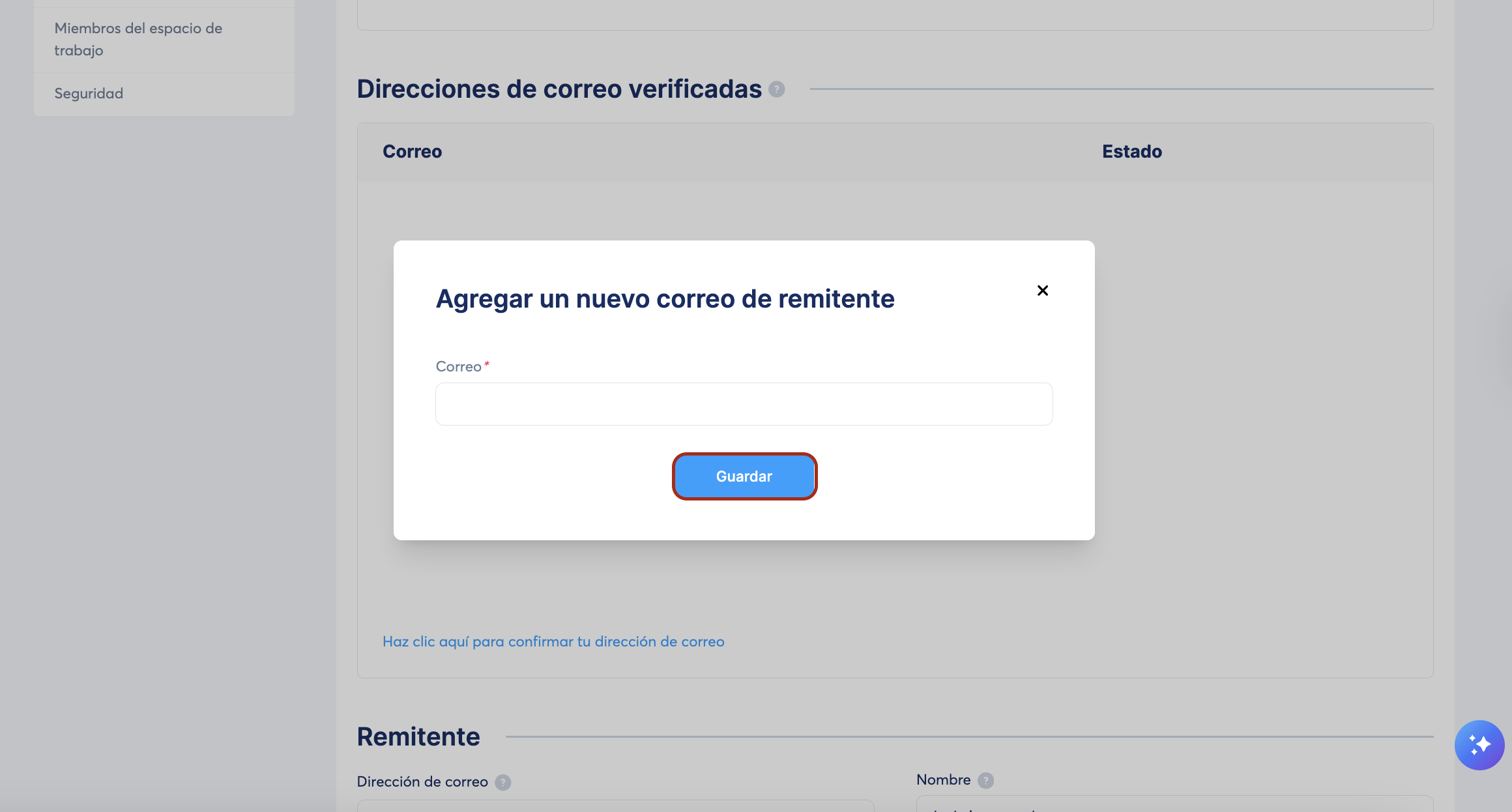
Task: Click the Remitente section heading
Action: pos(418,736)
